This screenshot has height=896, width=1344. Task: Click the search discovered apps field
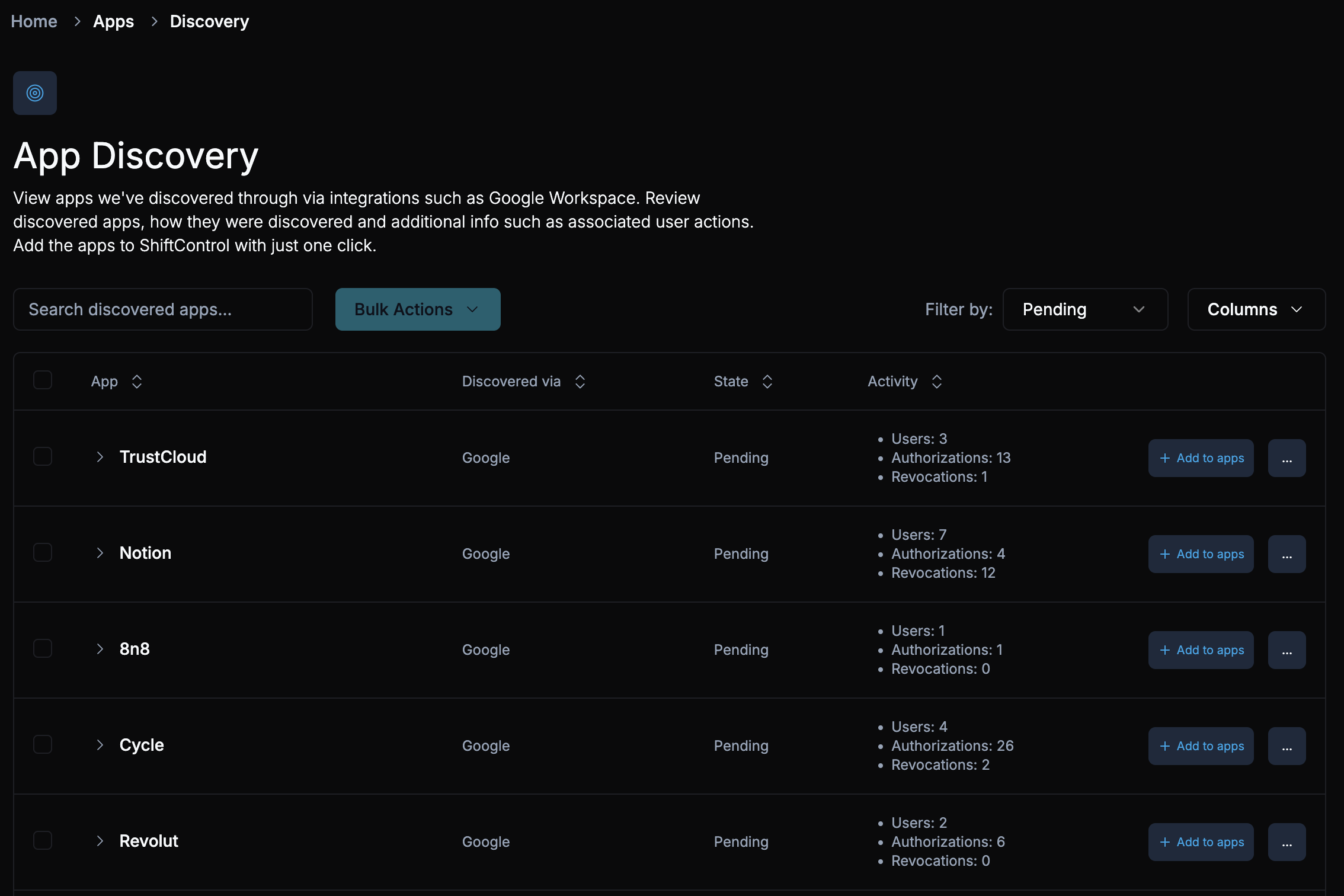tap(162, 309)
